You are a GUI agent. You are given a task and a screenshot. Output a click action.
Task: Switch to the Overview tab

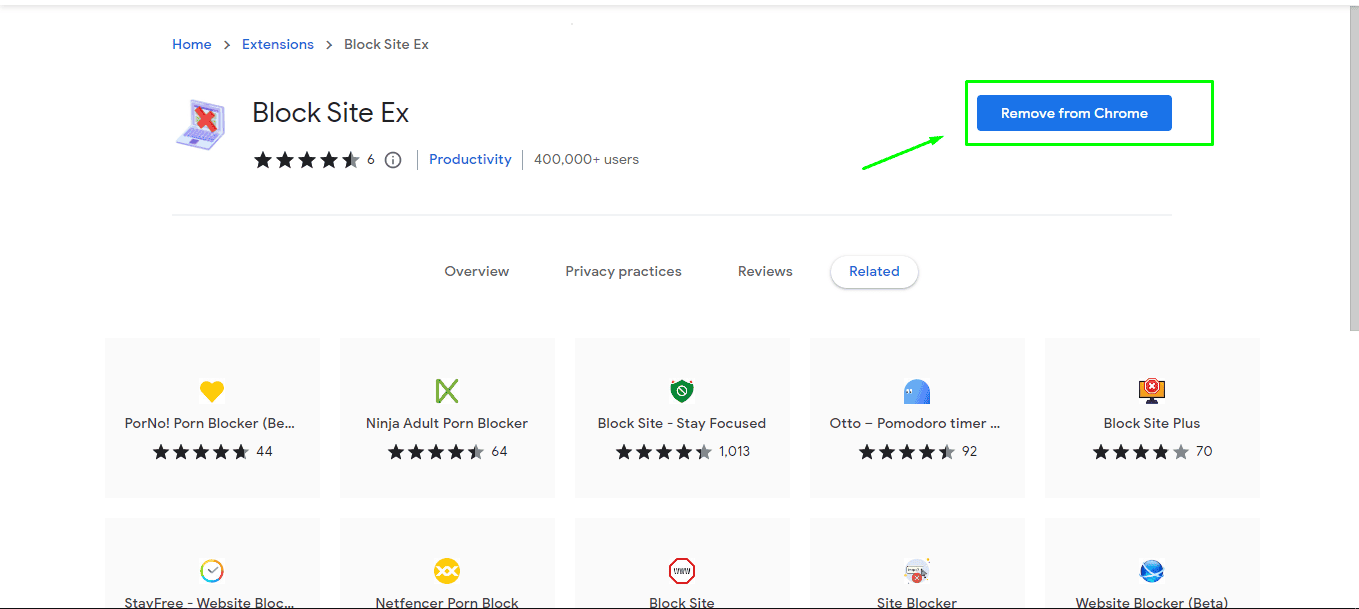477,271
